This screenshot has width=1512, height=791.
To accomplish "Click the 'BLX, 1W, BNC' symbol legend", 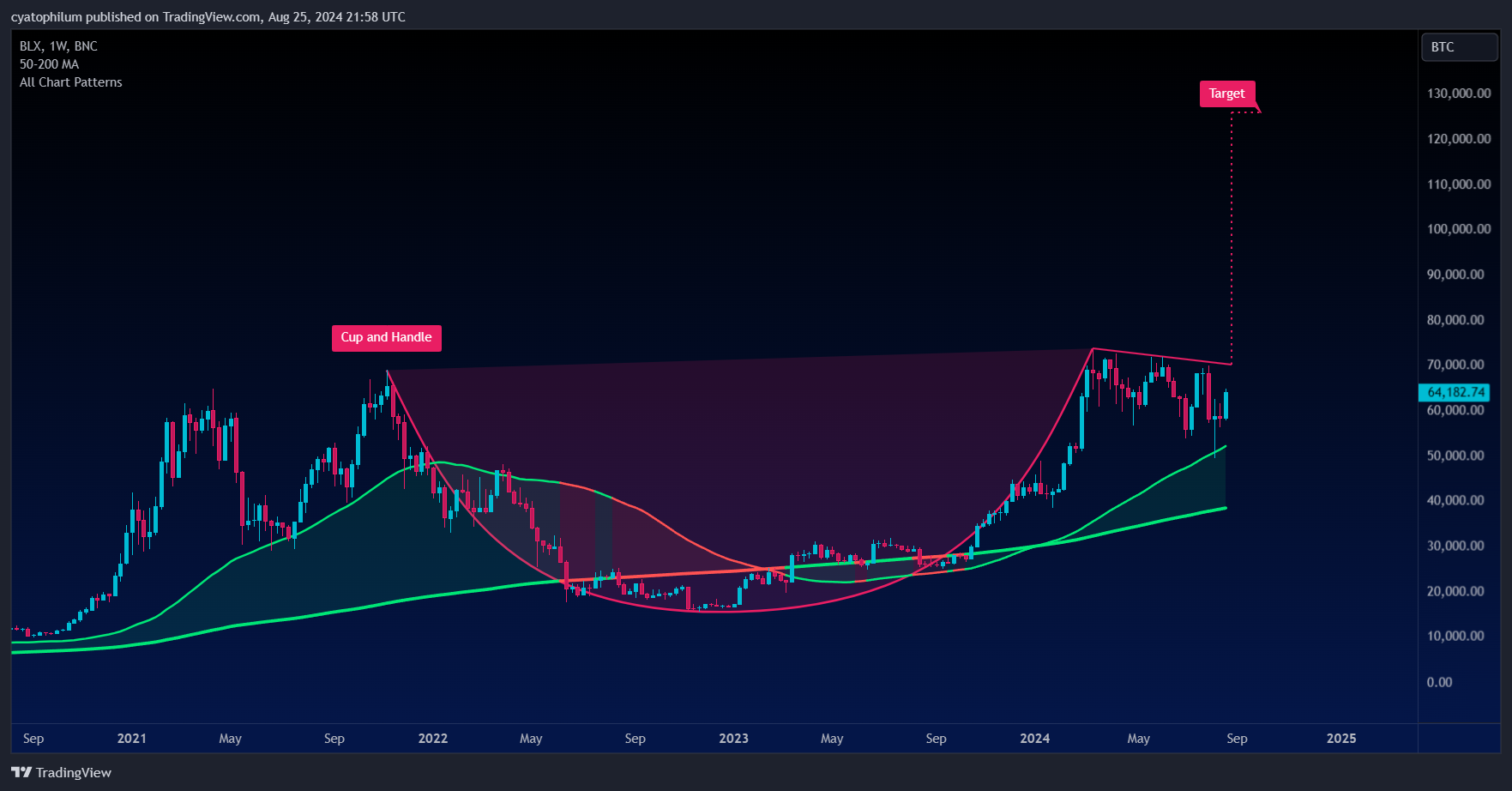I will (58, 46).
